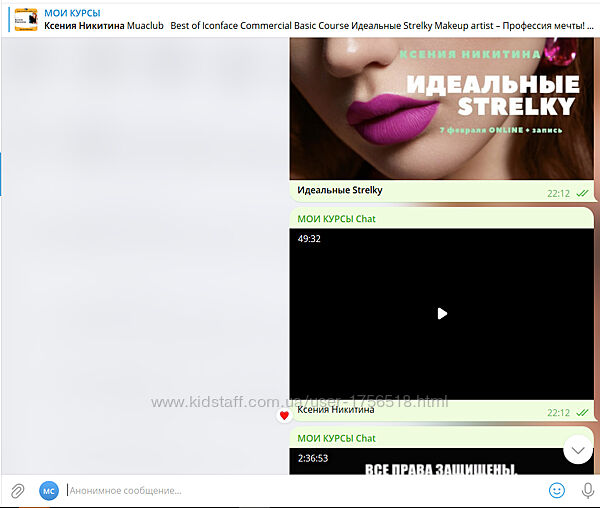The width and height of the screenshot is (600, 508).
Task: Click the red heart reaction icon
Action: pos(284,415)
